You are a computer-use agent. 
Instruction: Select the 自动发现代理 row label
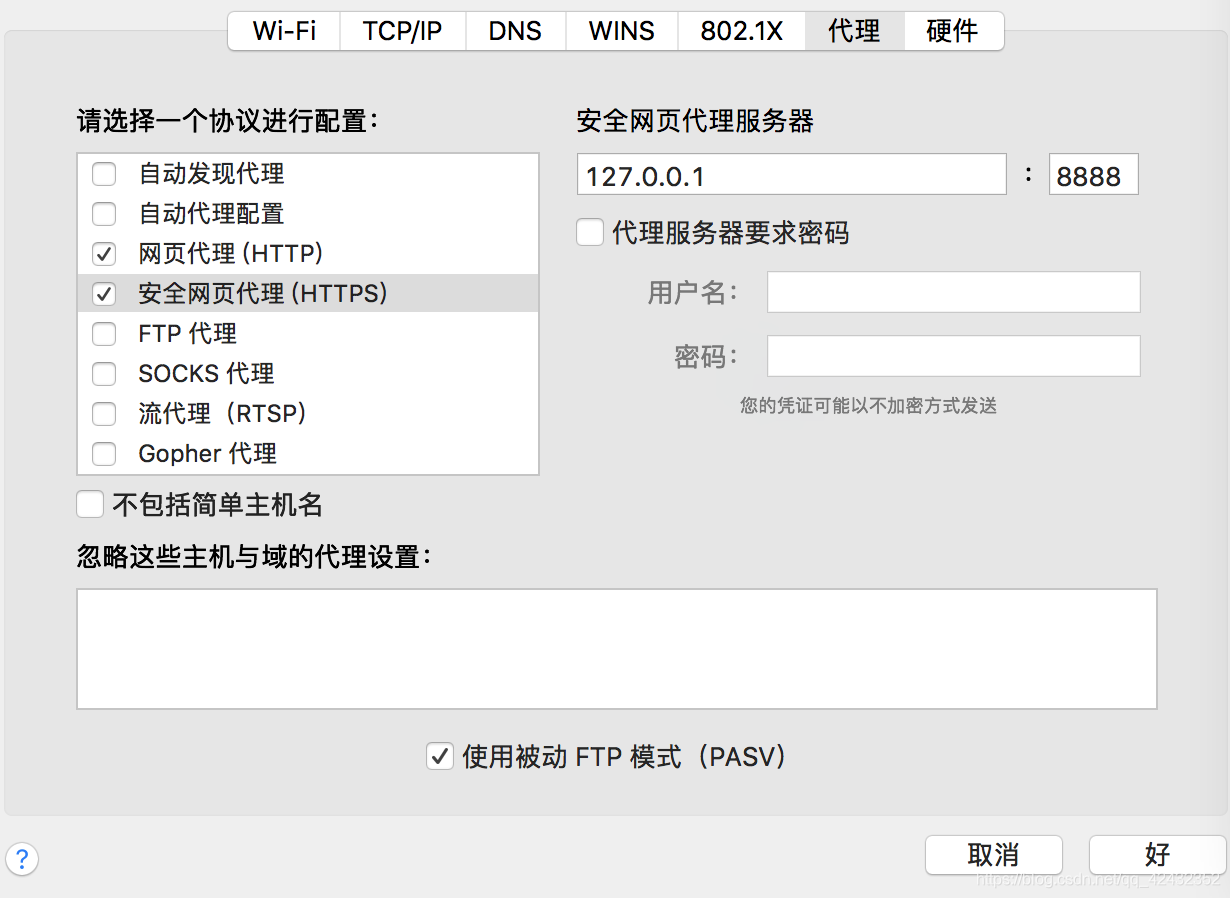click(x=211, y=174)
